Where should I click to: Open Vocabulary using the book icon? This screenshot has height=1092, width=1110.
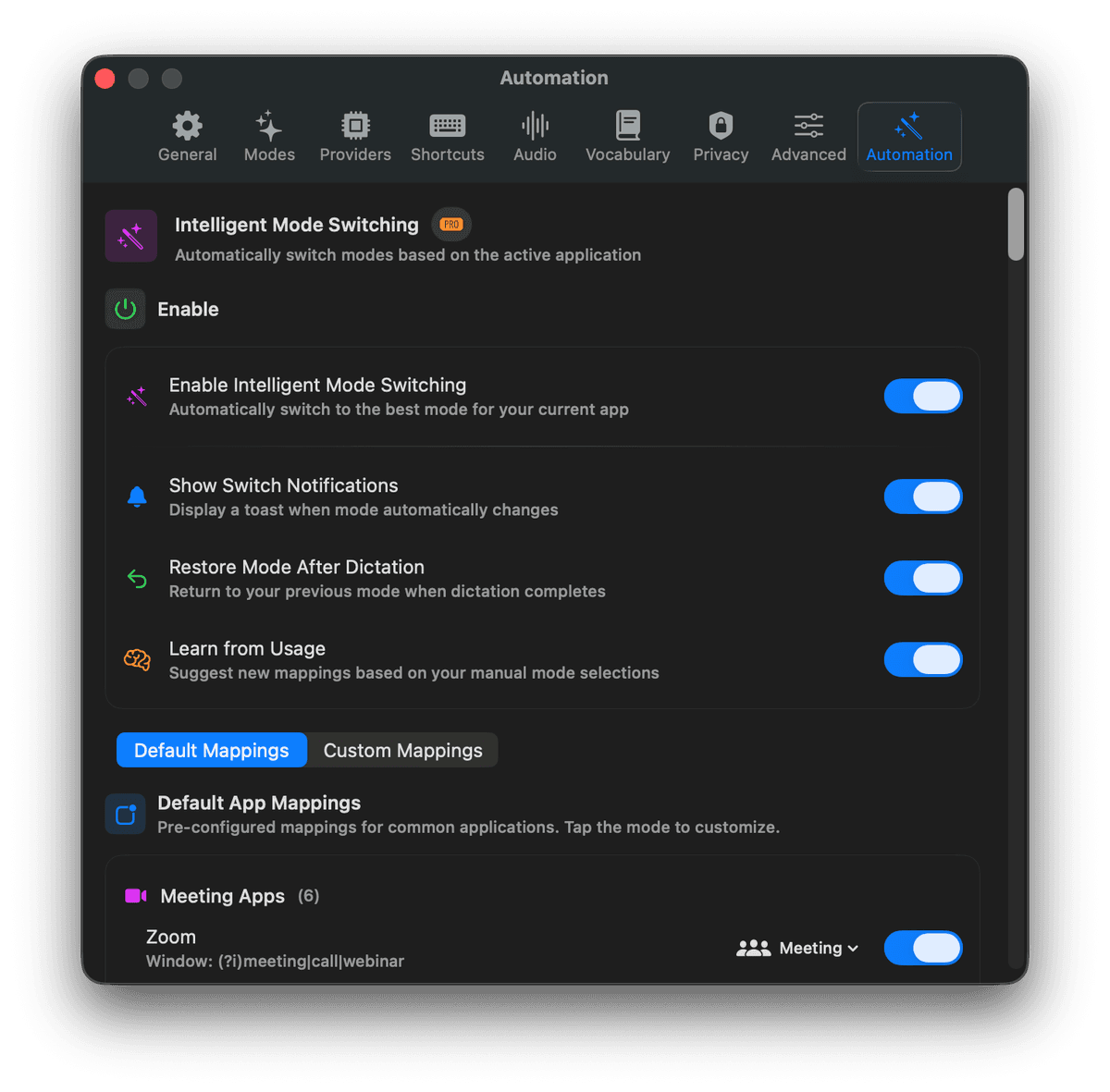[x=627, y=126]
